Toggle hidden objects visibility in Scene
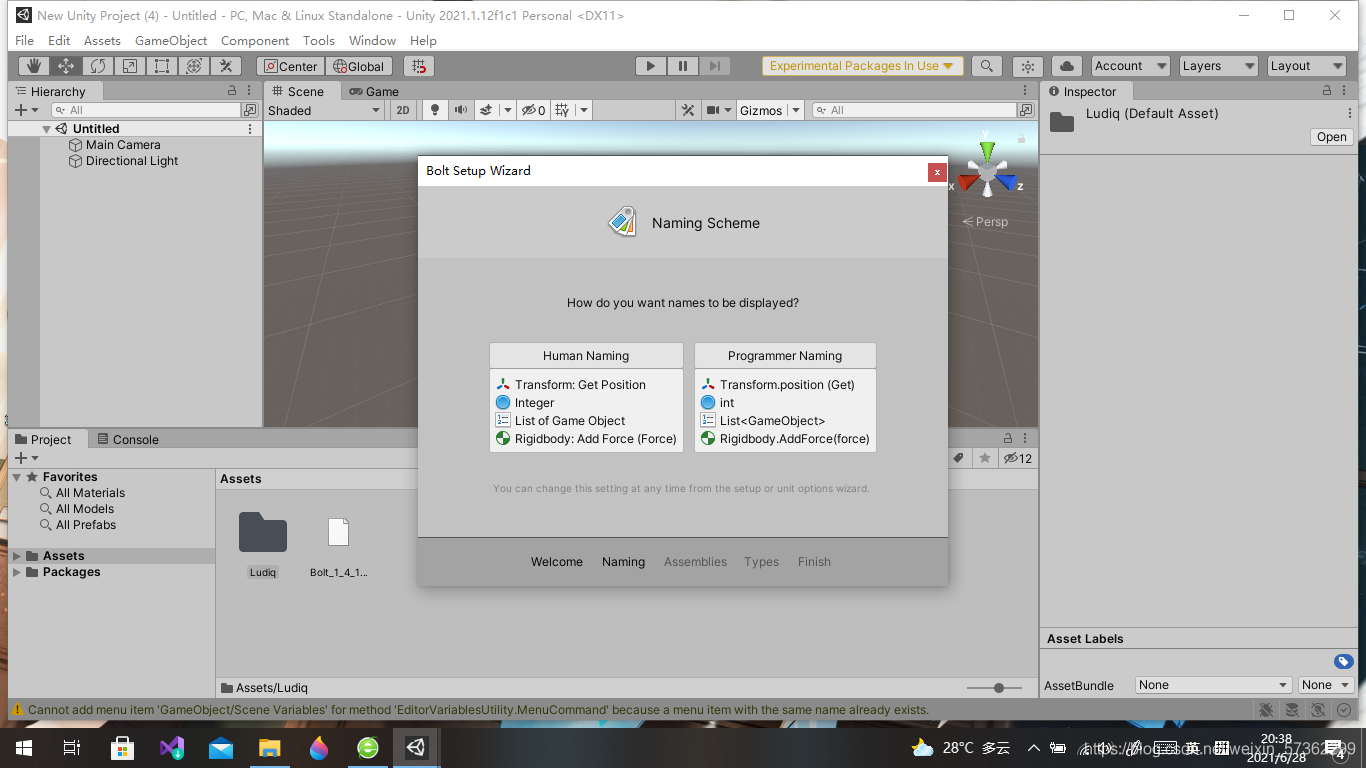 pos(533,110)
